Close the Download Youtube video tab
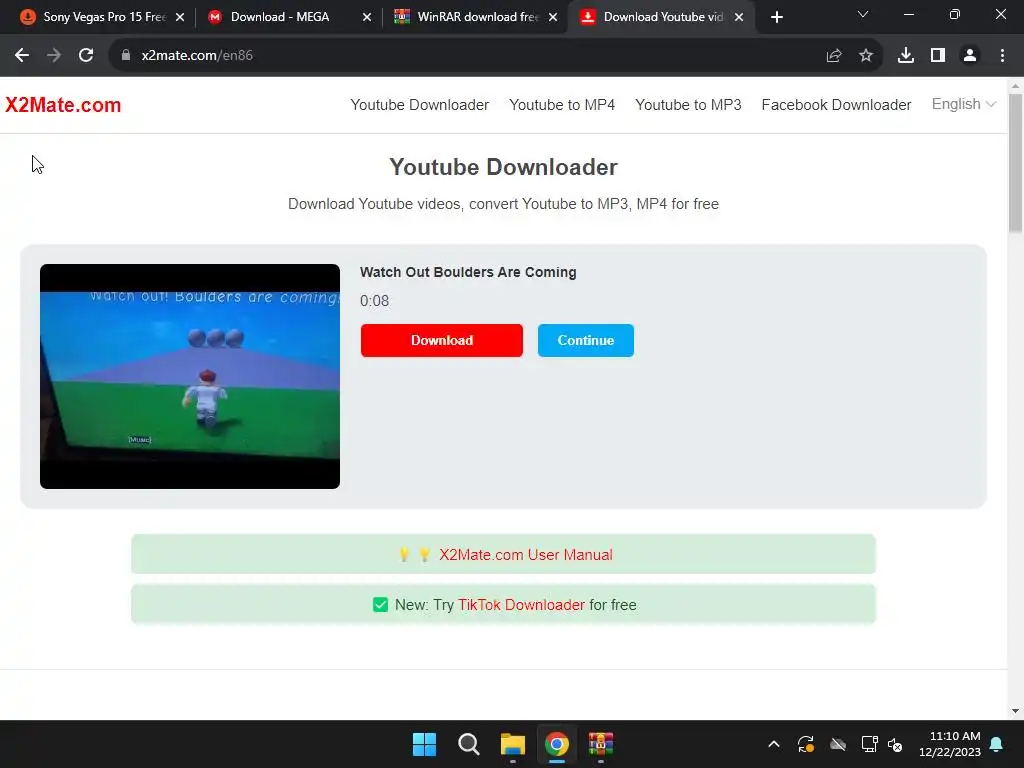 coord(739,17)
